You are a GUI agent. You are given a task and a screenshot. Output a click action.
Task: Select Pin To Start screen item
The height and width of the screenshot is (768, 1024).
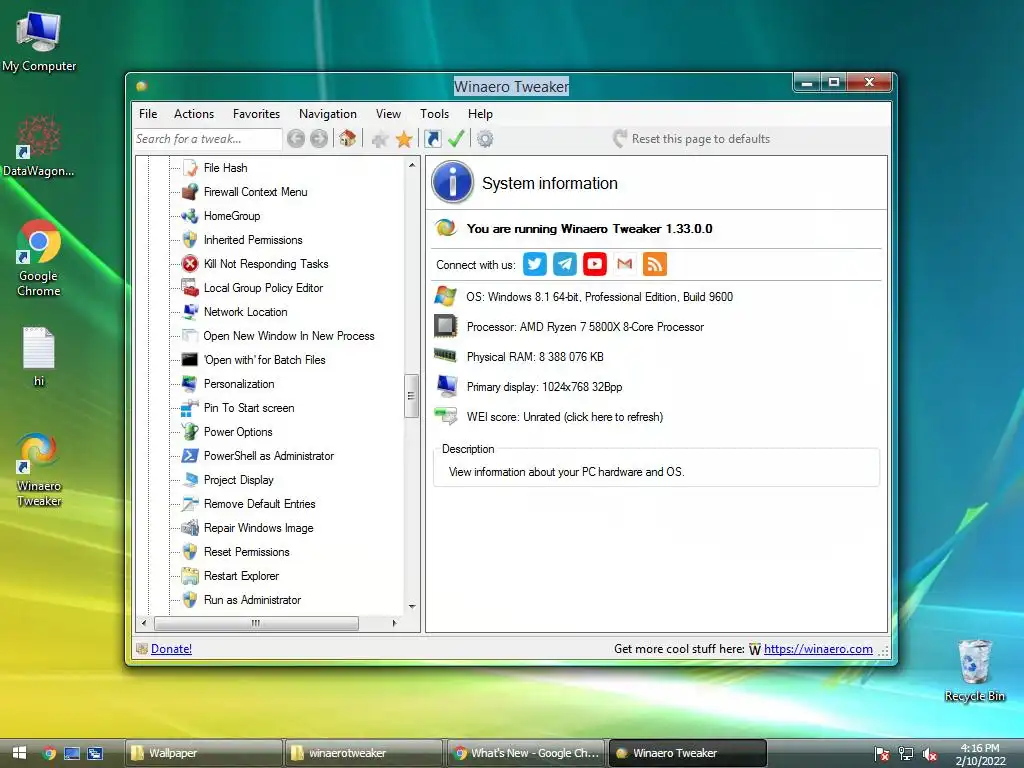249,408
